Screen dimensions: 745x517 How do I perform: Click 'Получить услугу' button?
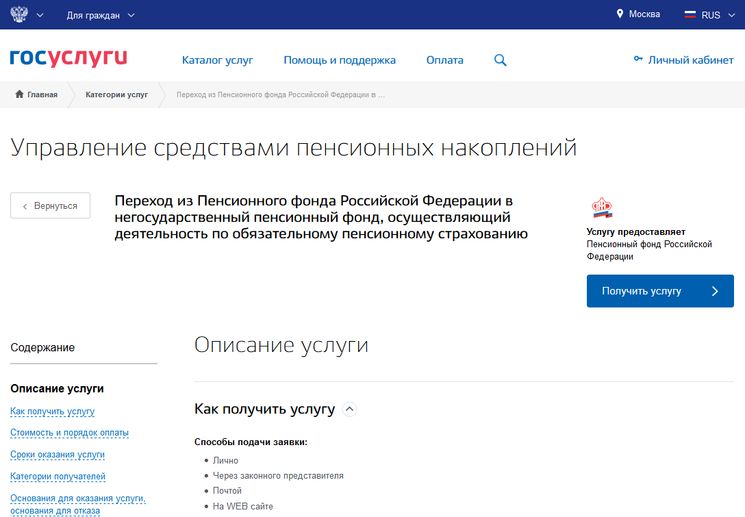660,291
